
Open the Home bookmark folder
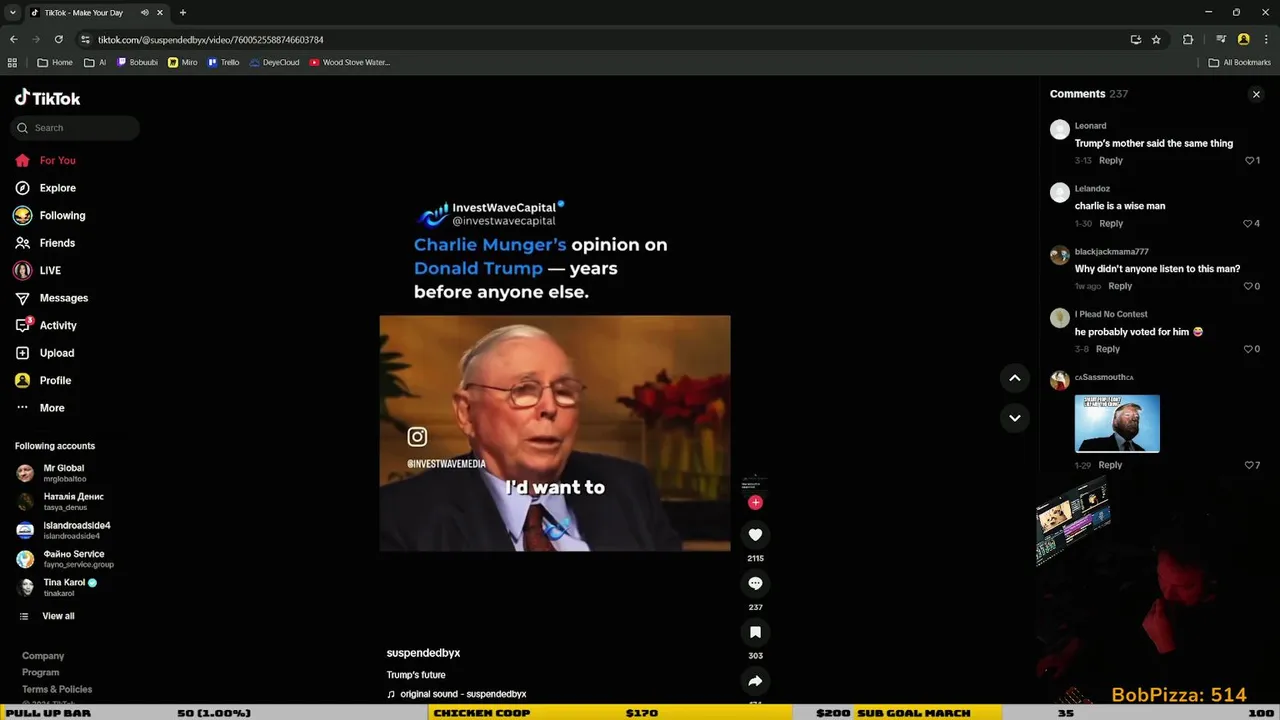(x=55, y=62)
